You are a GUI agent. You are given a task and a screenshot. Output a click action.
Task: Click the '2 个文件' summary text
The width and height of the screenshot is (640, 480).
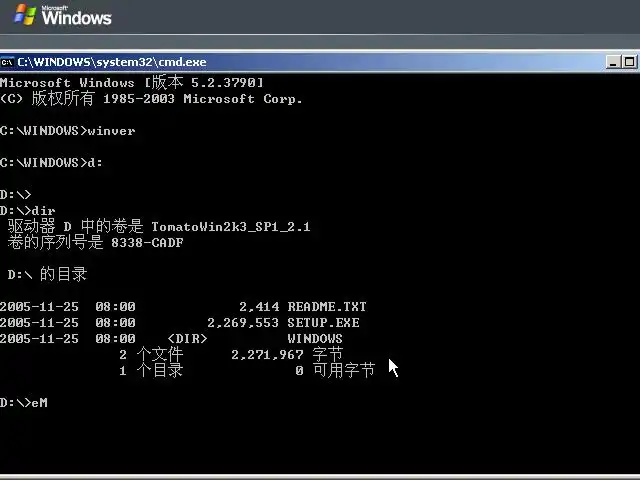151,354
